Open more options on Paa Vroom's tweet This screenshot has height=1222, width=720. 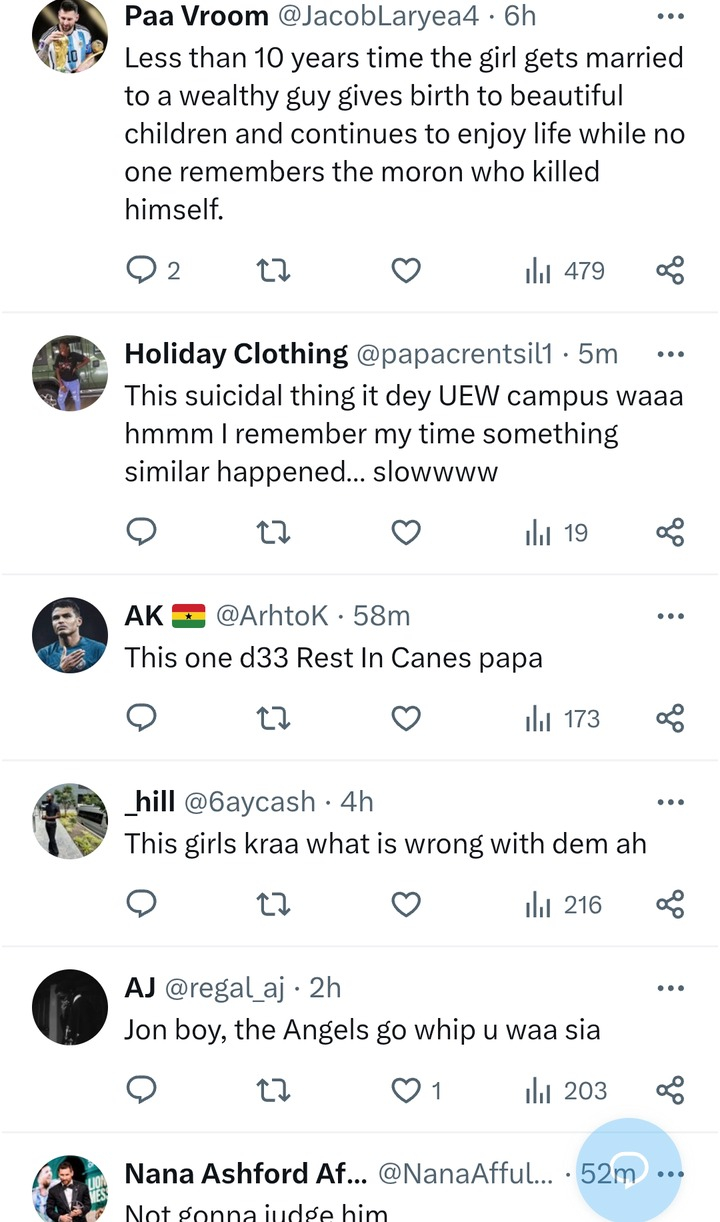point(670,17)
